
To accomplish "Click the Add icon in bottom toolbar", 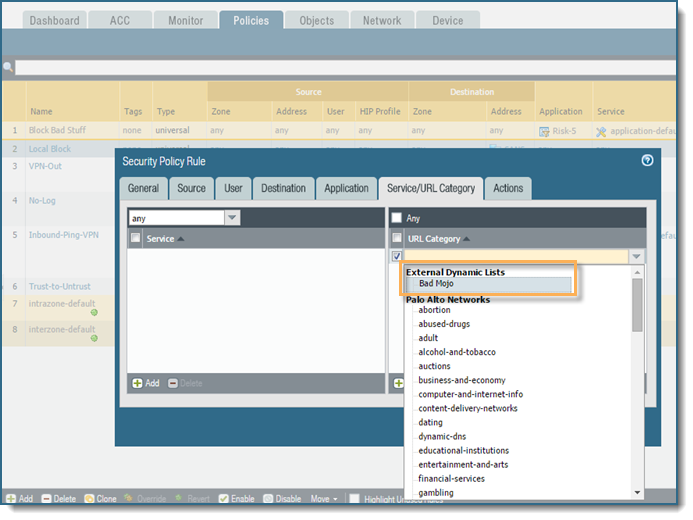I will 11,498.
